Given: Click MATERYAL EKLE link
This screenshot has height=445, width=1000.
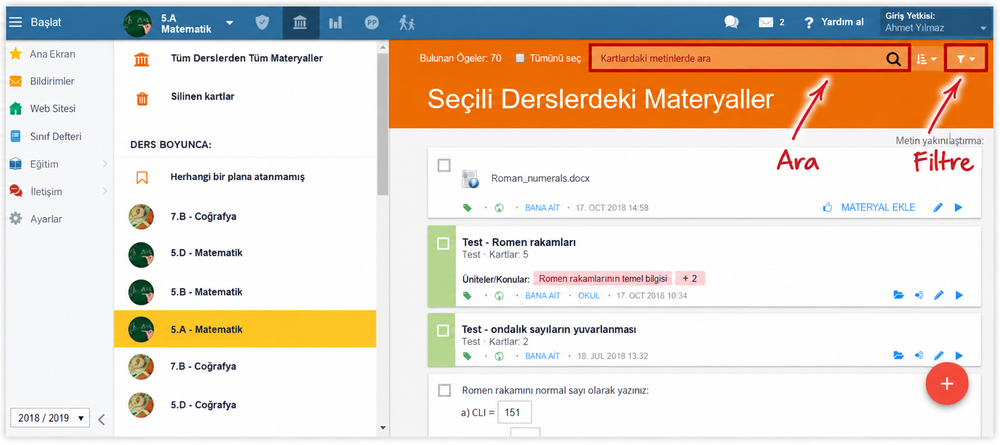Looking at the screenshot, I should (x=878, y=207).
